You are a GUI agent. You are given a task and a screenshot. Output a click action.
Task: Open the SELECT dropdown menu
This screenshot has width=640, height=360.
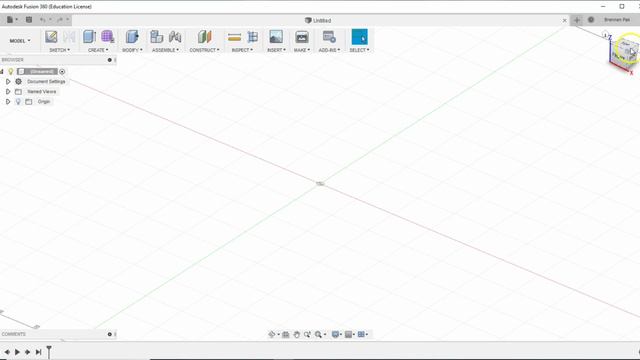click(359, 50)
